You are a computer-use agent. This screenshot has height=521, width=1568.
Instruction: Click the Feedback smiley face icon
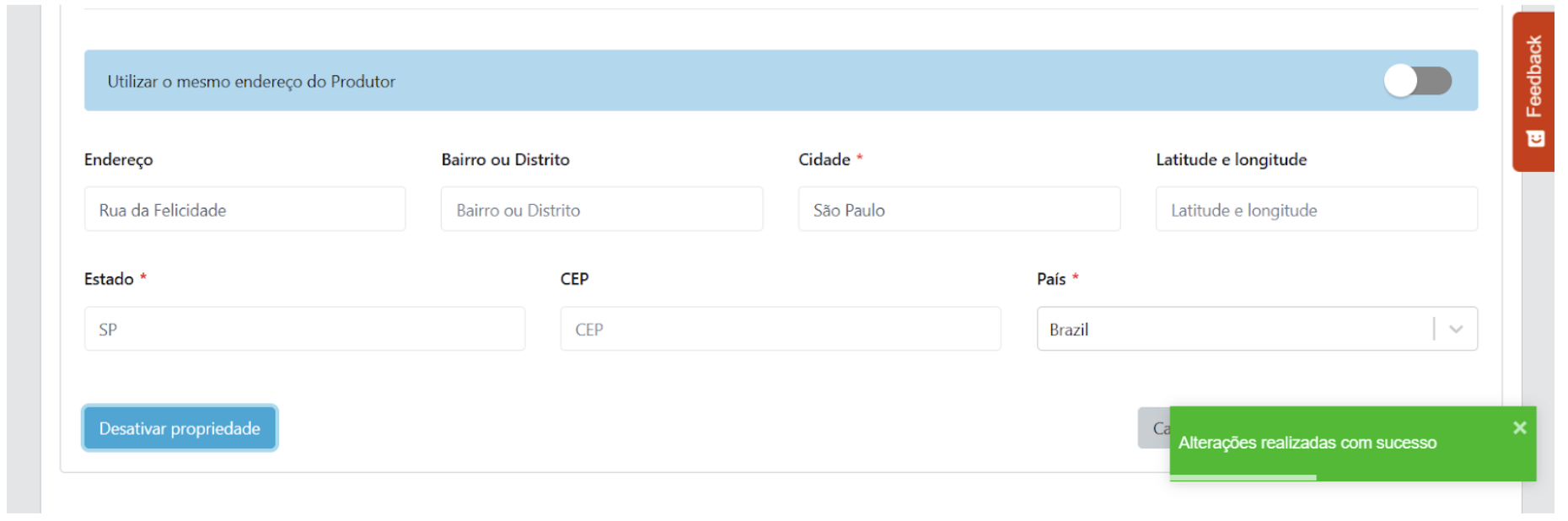pyautogui.click(x=1535, y=138)
